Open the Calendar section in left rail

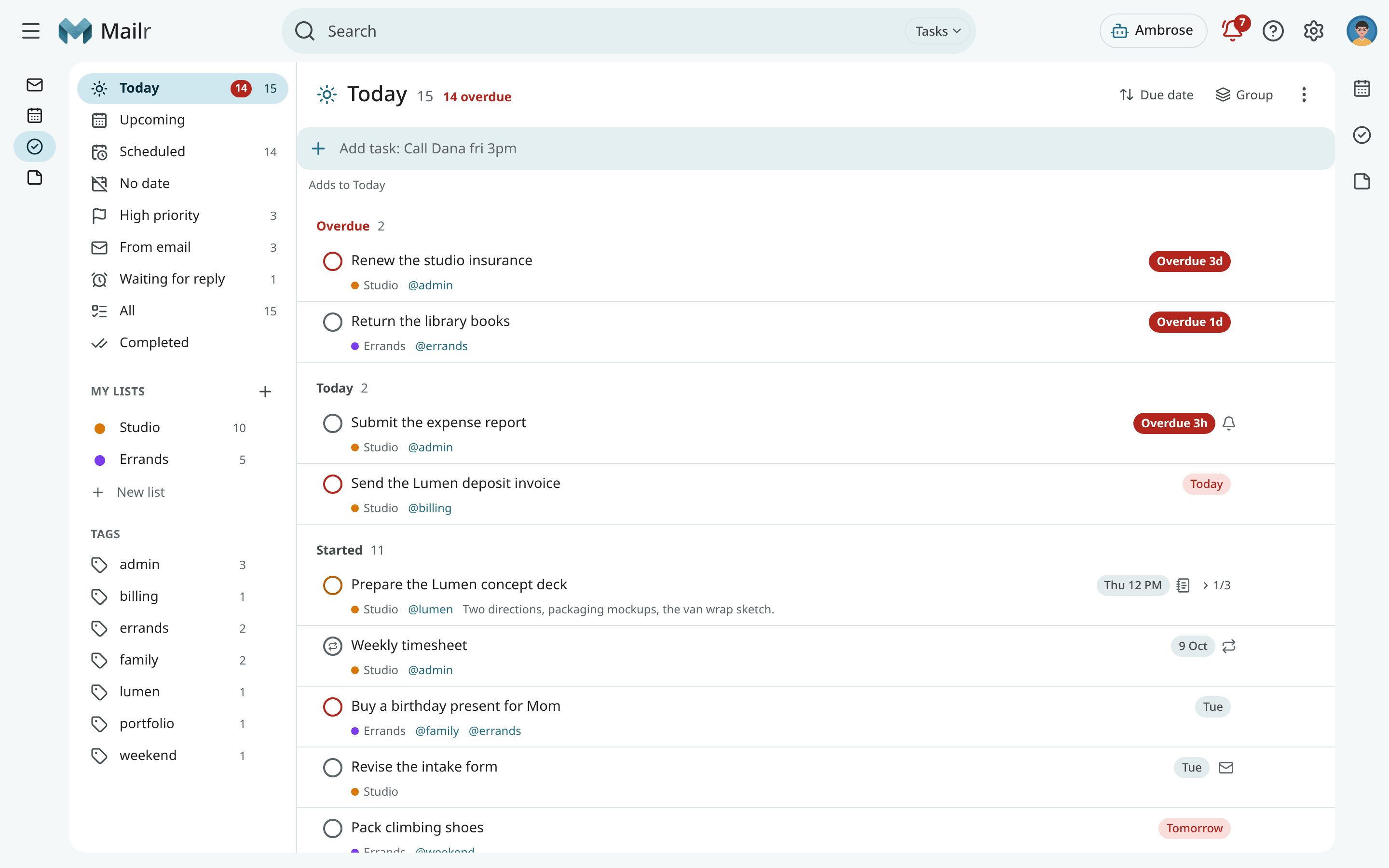tap(34, 115)
